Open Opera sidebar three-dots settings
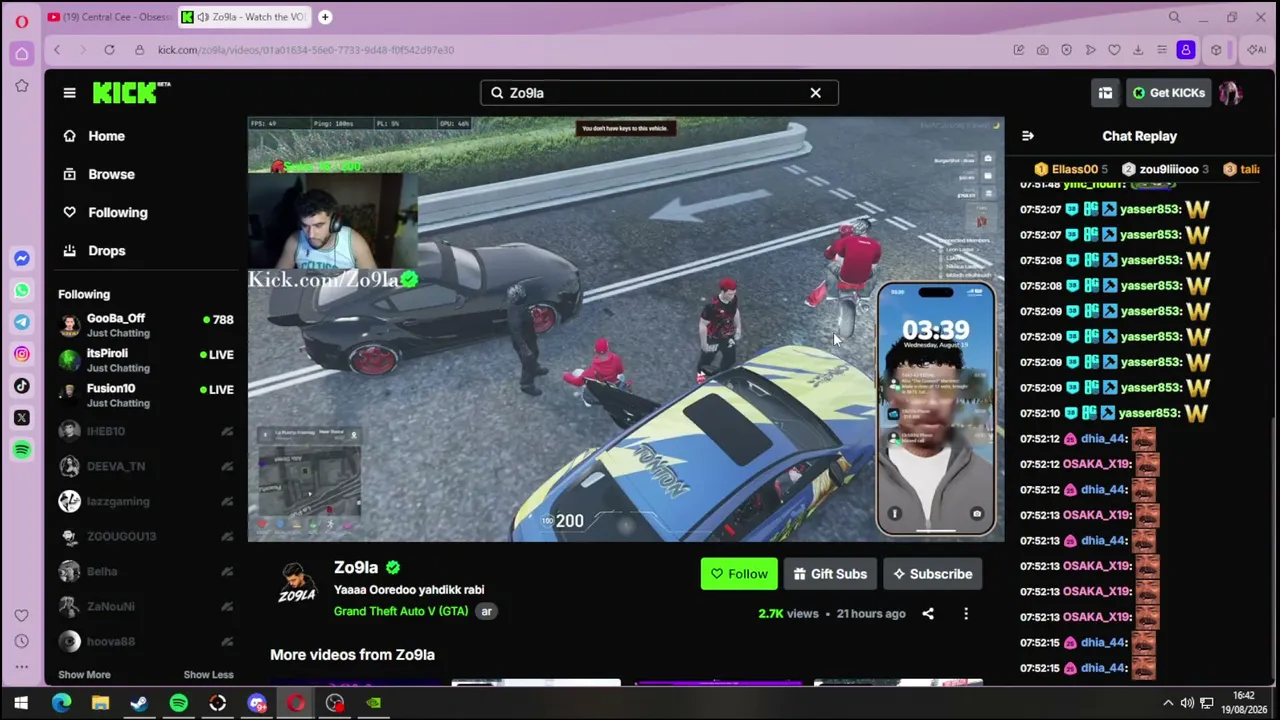This screenshot has width=1280, height=720. [21, 668]
